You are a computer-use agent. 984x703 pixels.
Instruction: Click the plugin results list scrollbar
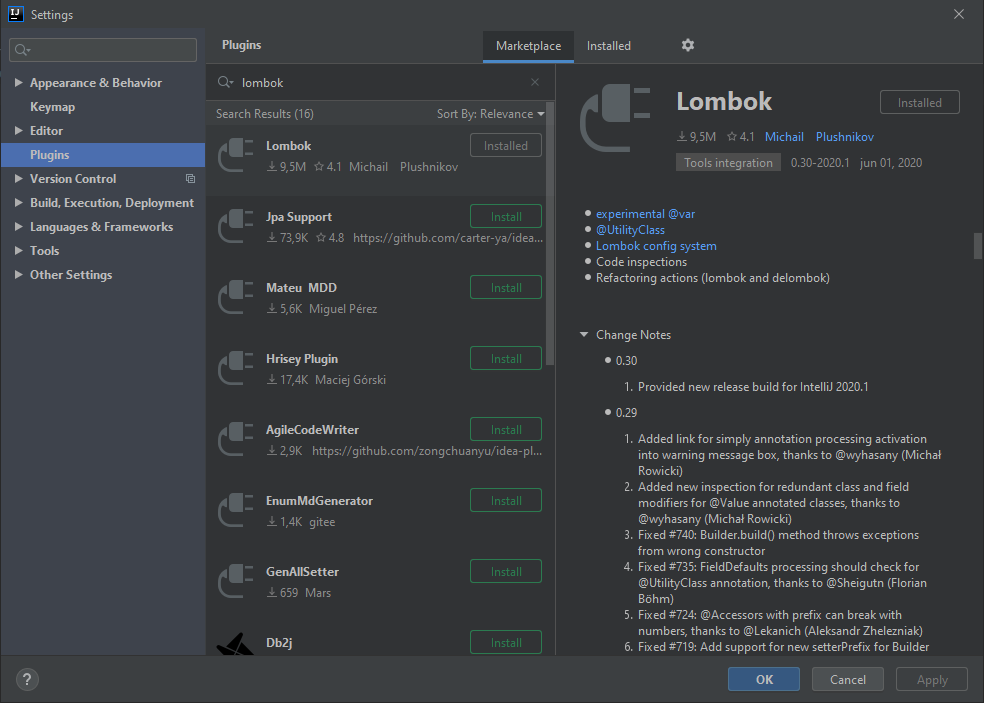(x=550, y=233)
